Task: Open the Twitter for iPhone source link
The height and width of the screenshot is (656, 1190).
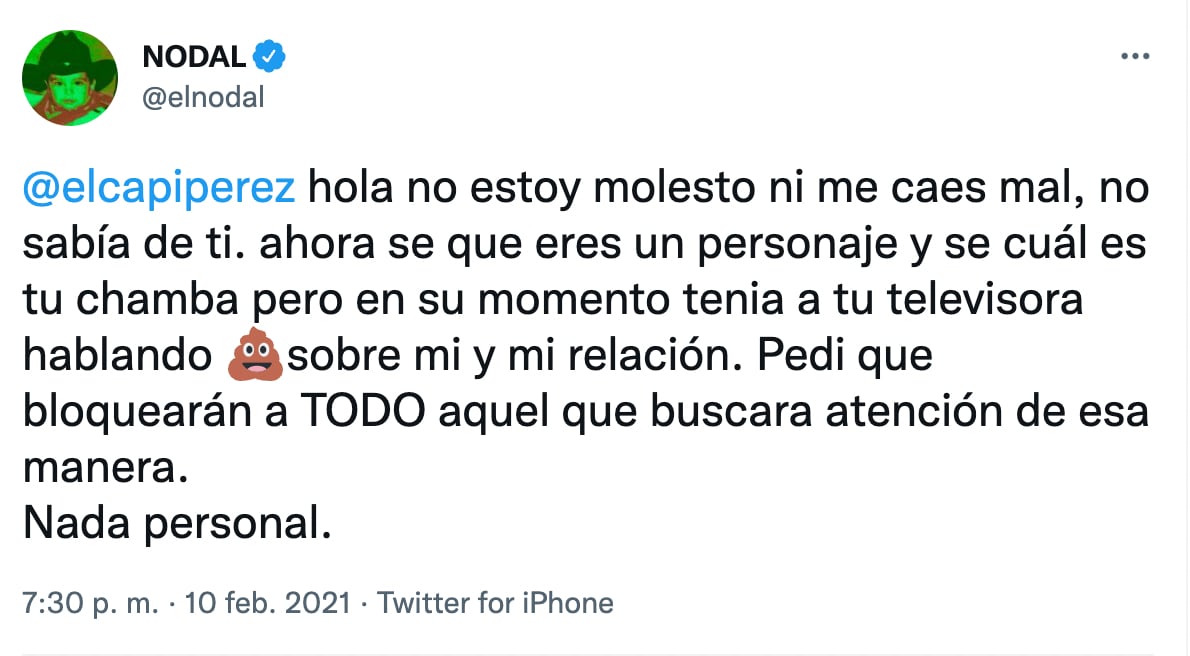Action: [x=495, y=603]
